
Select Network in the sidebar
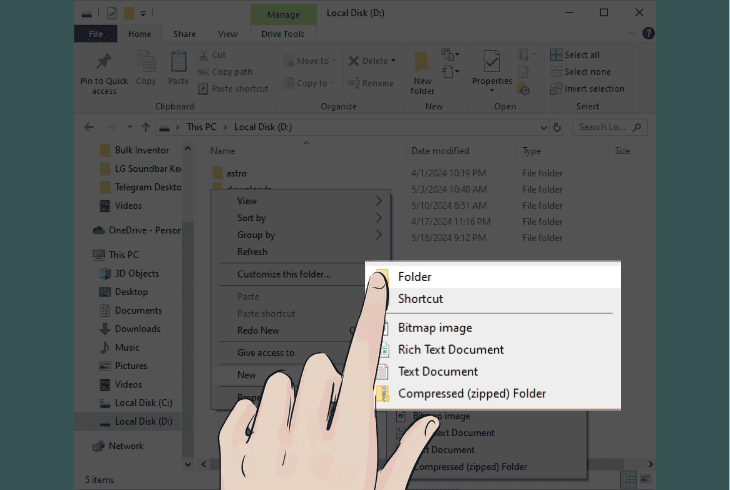[118, 446]
